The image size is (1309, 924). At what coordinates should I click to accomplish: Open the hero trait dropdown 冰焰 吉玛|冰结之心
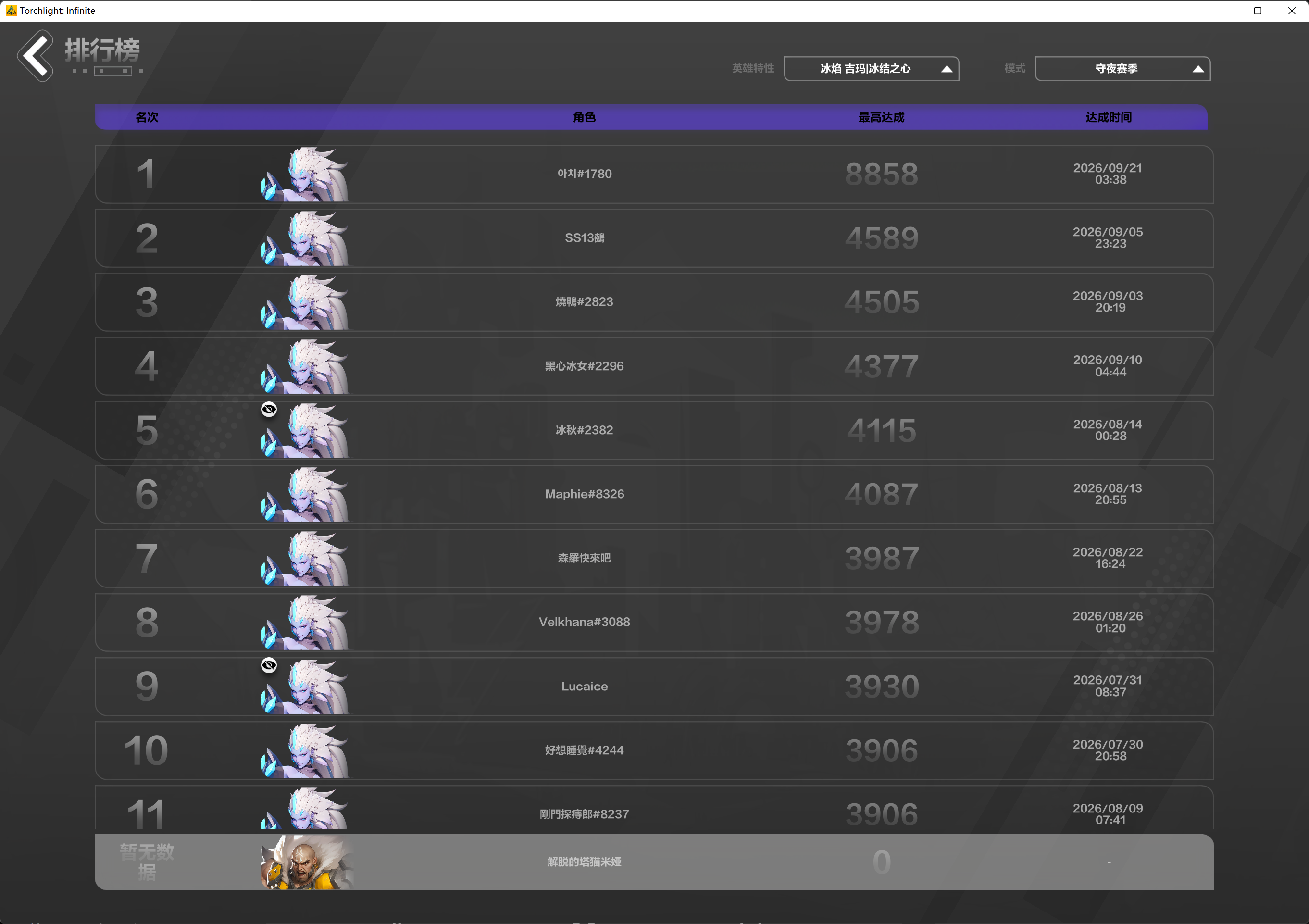click(871, 69)
